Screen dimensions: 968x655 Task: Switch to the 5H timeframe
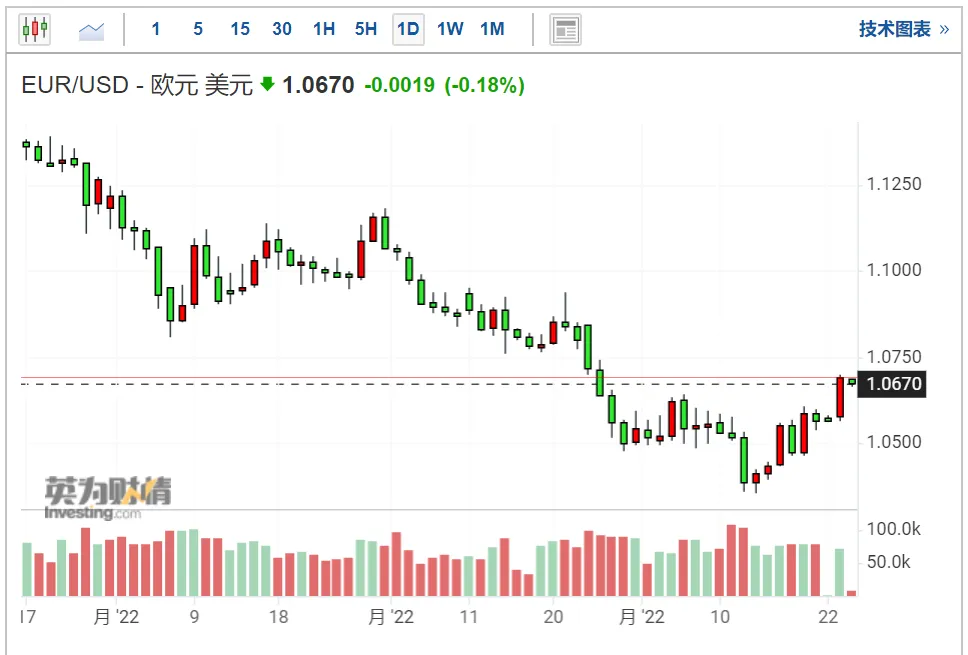pyautogui.click(x=365, y=29)
